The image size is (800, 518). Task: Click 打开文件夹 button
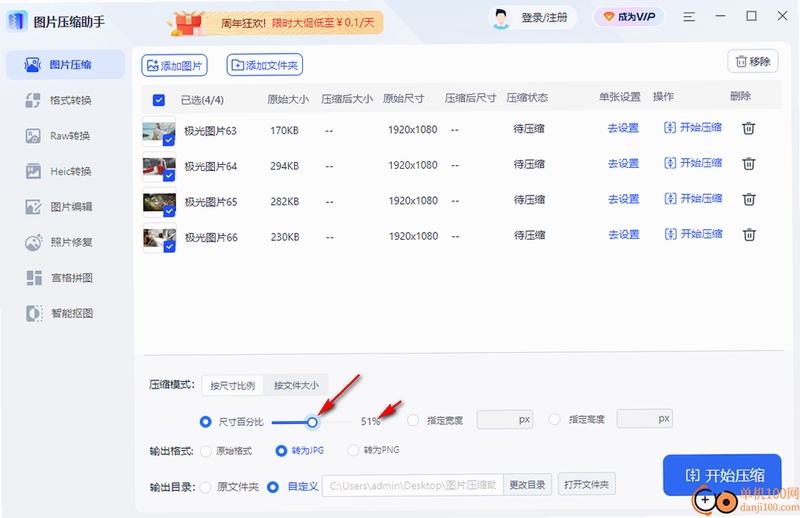pyautogui.click(x=587, y=484)
